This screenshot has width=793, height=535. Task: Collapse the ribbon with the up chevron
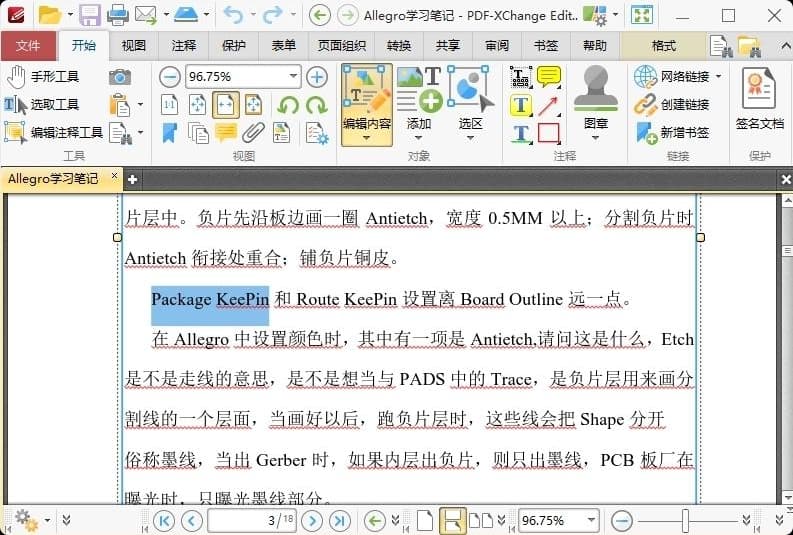coord(785,46)
